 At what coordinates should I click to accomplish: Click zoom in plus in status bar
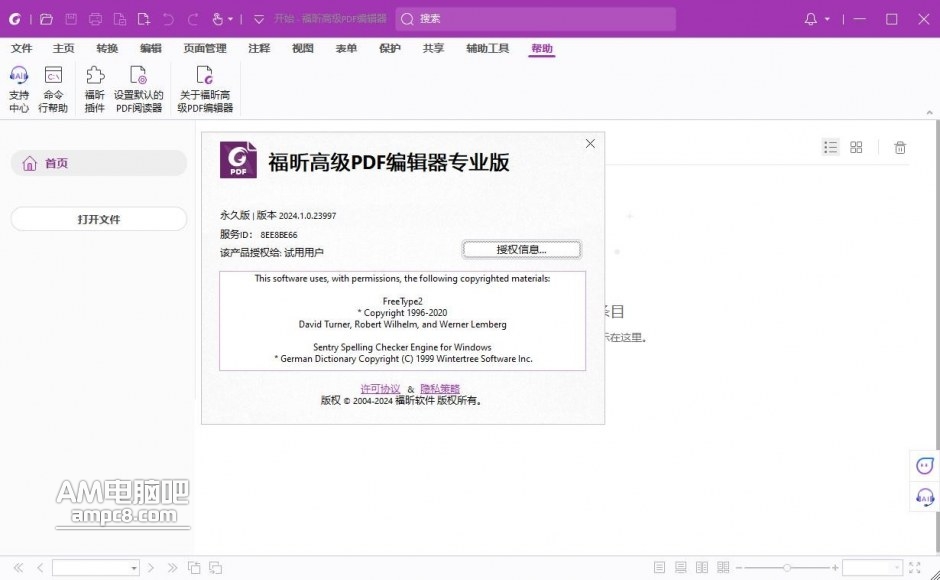point(834,567)
